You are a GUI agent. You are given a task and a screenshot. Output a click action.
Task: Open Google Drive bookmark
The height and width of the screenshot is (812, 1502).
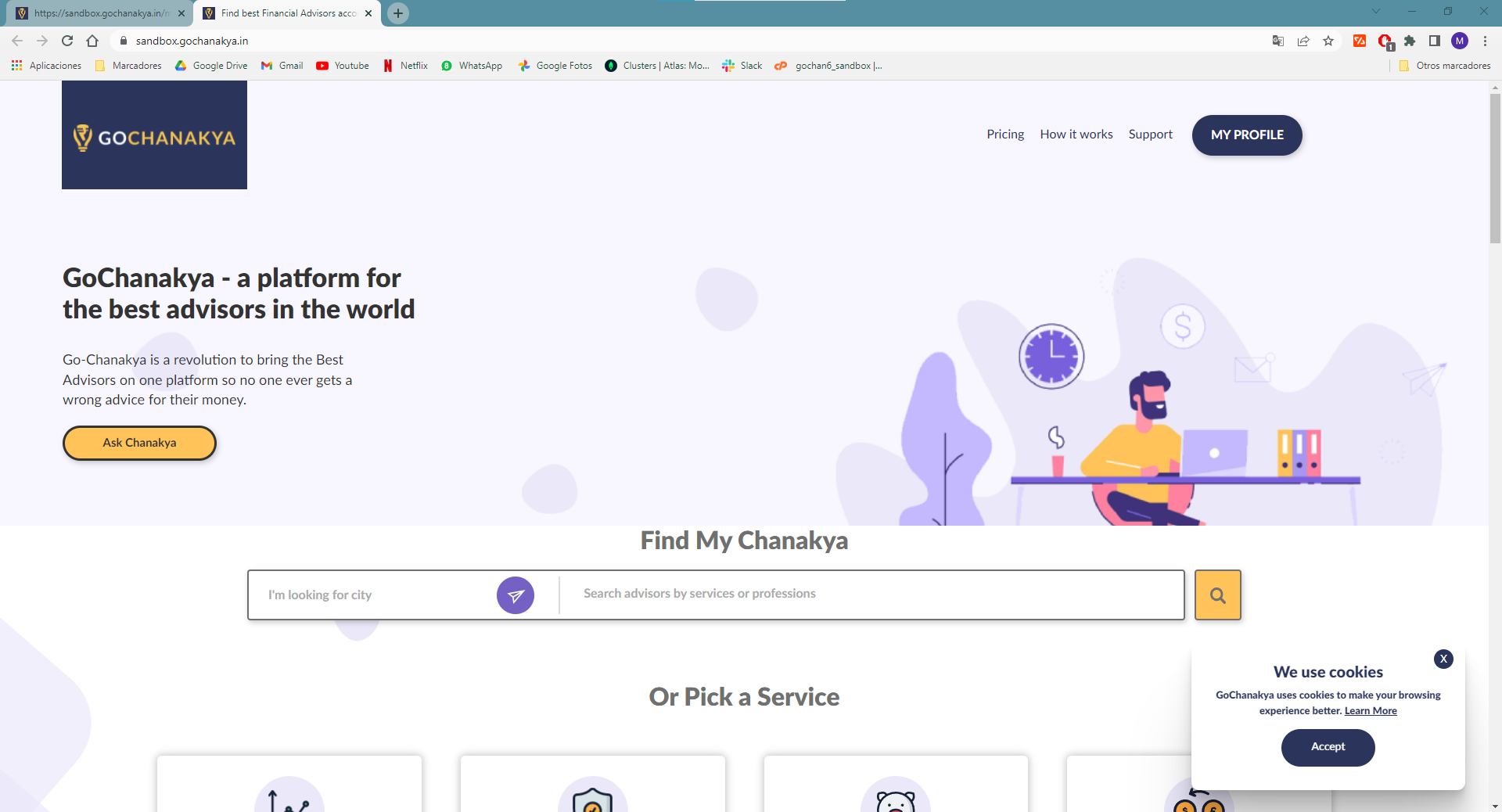(211, 66)
